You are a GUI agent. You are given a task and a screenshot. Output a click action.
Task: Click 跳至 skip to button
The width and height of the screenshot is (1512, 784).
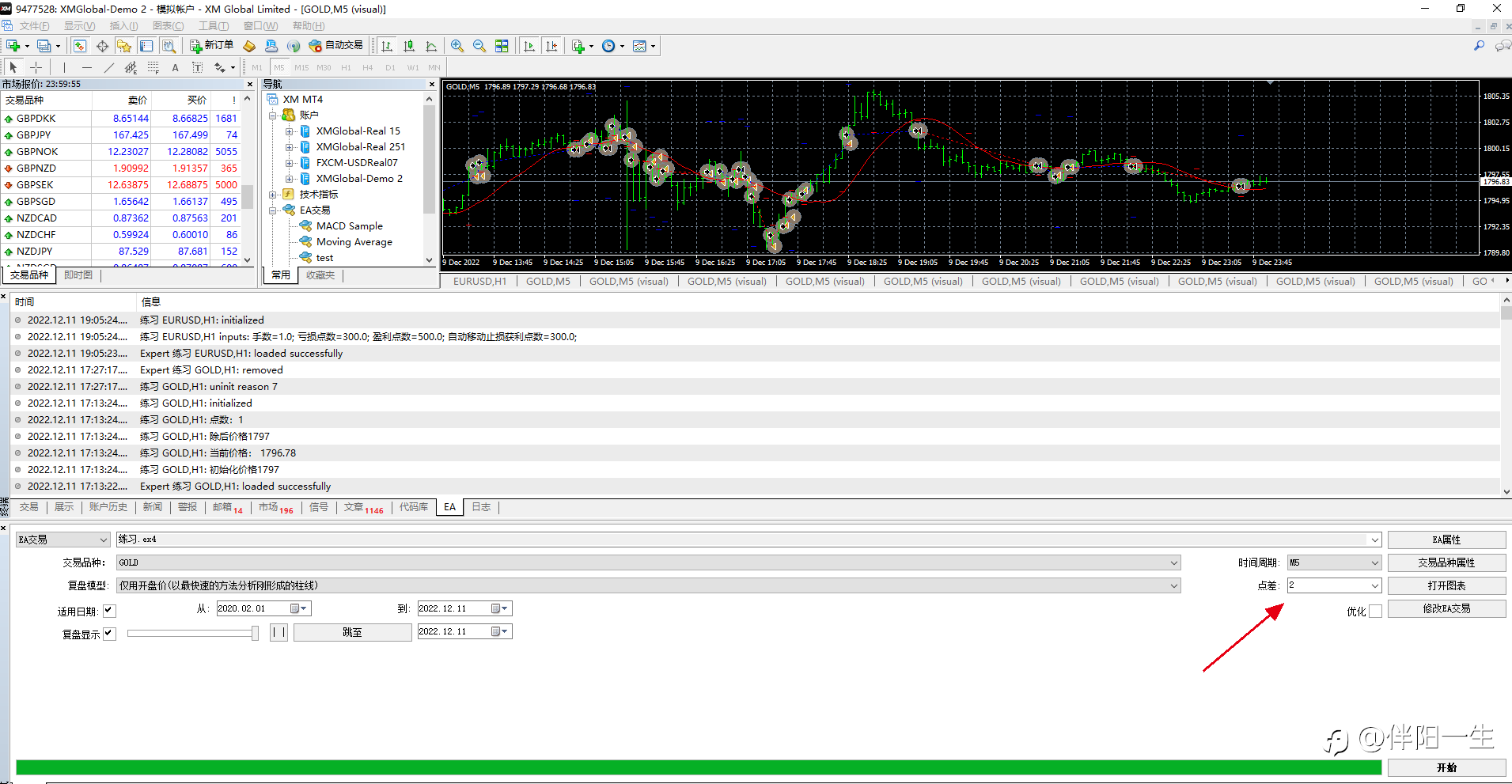[352, 632]
